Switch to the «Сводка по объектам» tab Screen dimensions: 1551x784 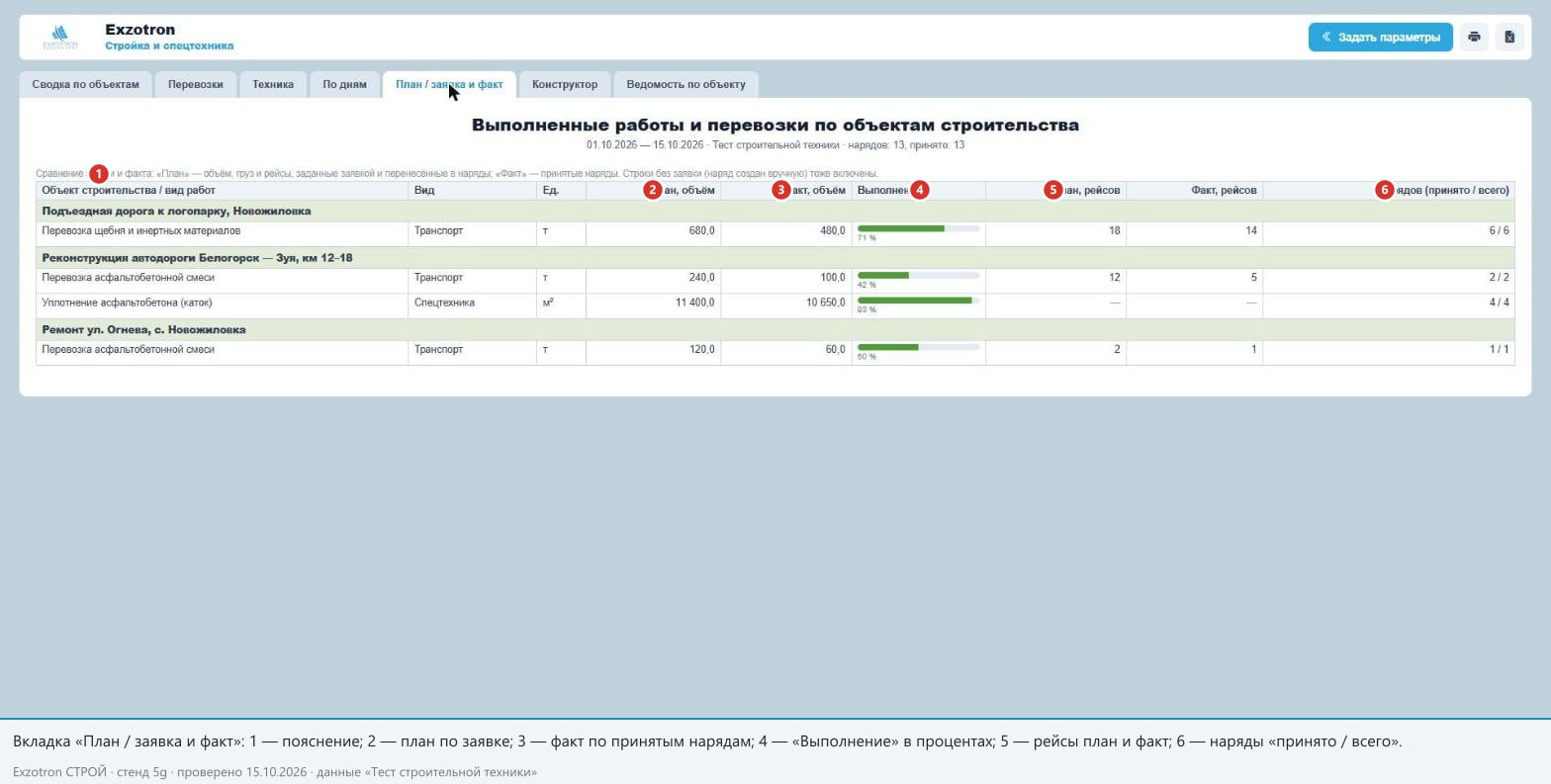(86, 84)
